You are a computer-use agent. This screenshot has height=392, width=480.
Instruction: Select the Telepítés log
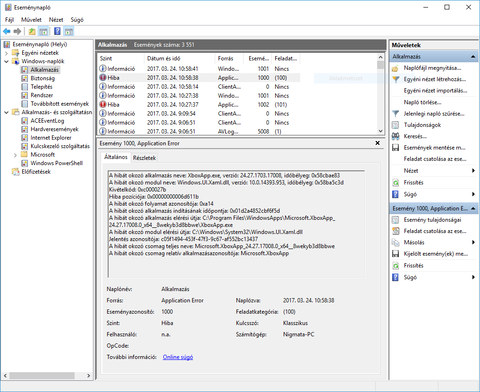pos(41,87)
